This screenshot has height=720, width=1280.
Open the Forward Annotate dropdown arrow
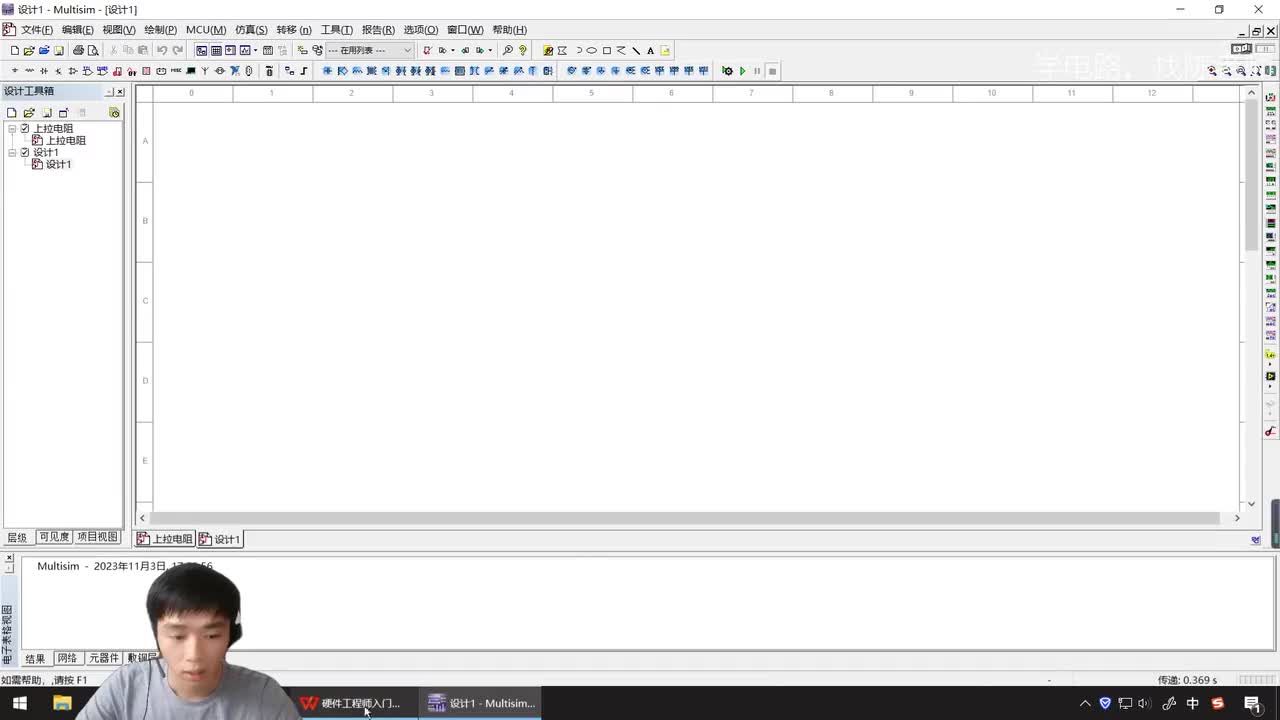(x=490, y=50)
